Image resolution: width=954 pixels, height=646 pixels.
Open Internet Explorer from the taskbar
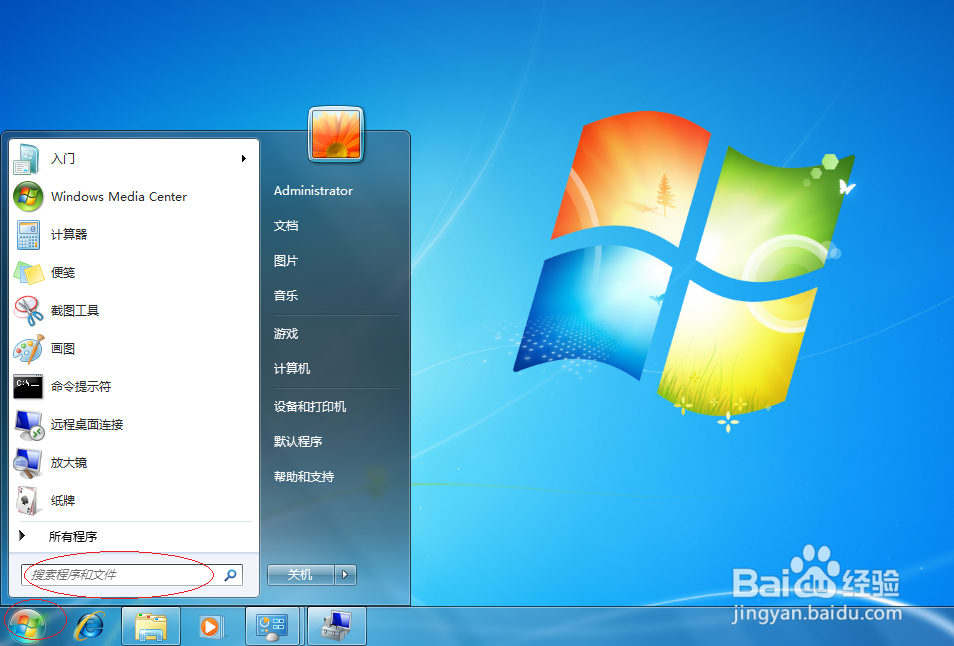click(89, 626)
